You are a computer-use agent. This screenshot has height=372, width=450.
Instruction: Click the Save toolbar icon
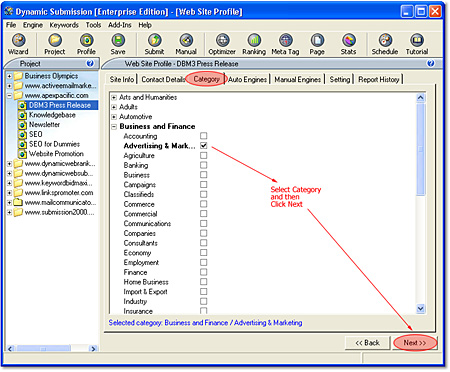118,44
